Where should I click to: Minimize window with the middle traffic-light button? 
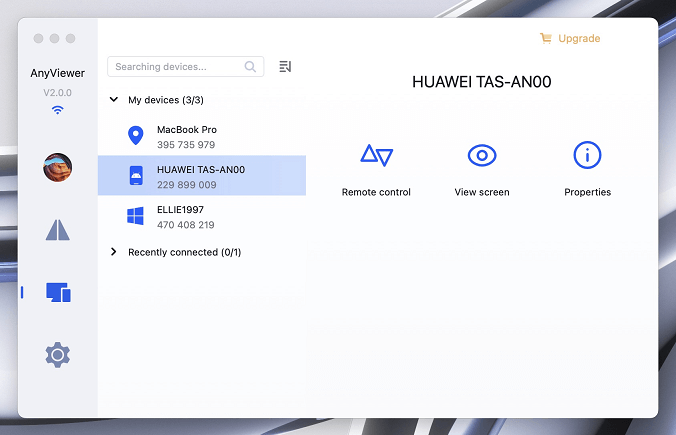click(54, 38)
